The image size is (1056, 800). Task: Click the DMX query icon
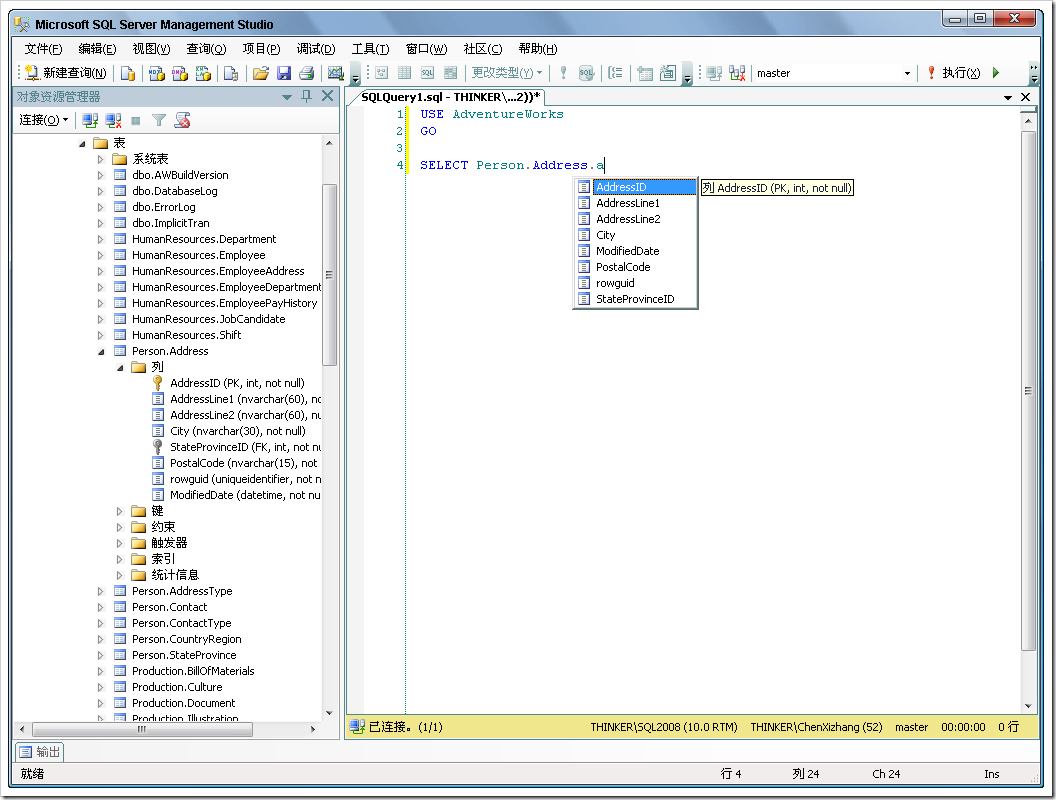[180, 73]
